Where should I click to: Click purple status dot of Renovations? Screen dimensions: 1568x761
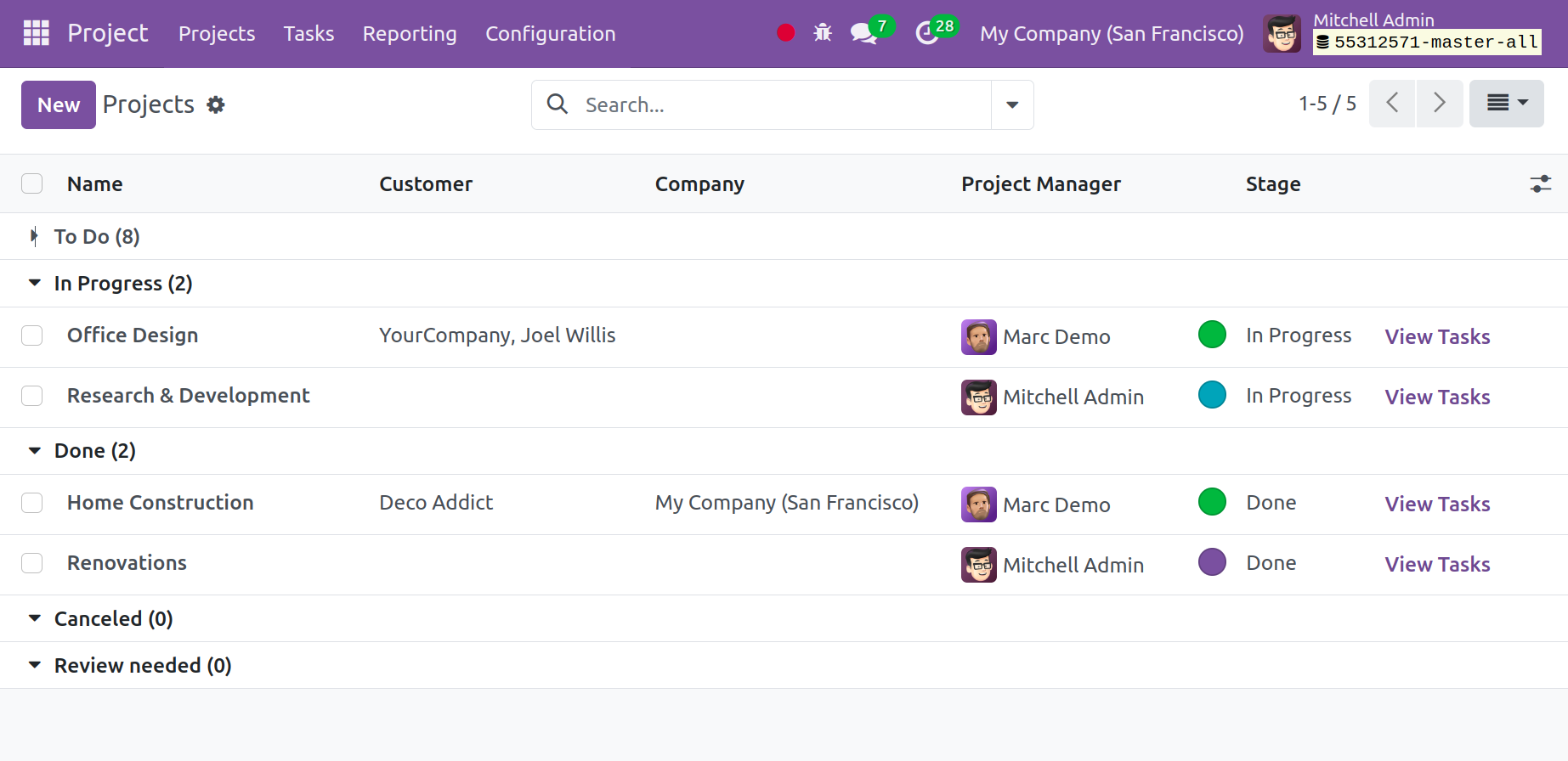[1212, 562]
